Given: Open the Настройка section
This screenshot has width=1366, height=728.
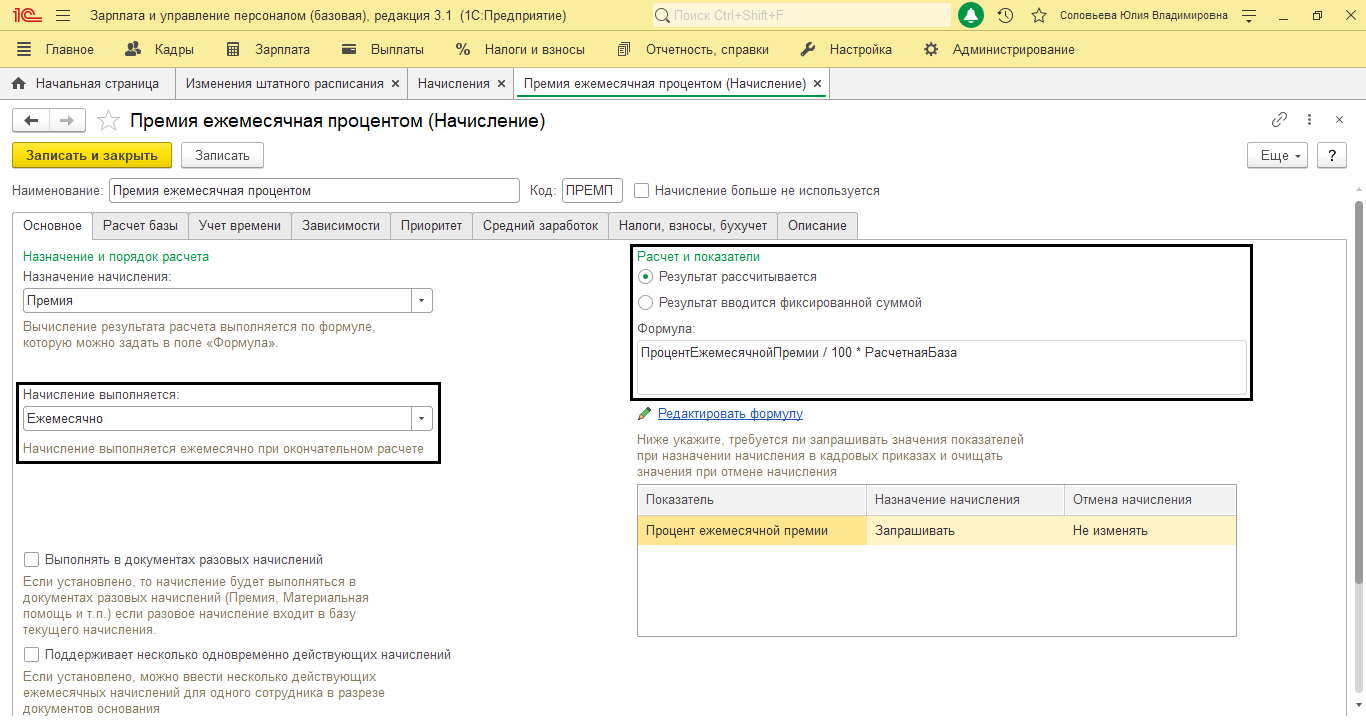Looking at the screenshot, I should click(847, 49).
